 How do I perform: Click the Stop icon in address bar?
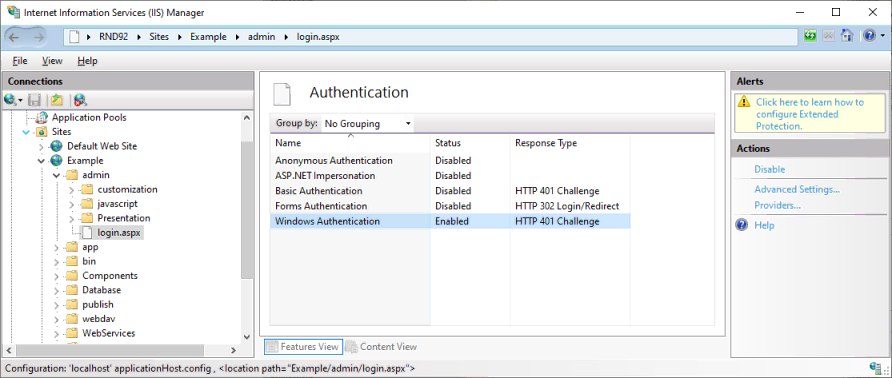coord(828,36)
